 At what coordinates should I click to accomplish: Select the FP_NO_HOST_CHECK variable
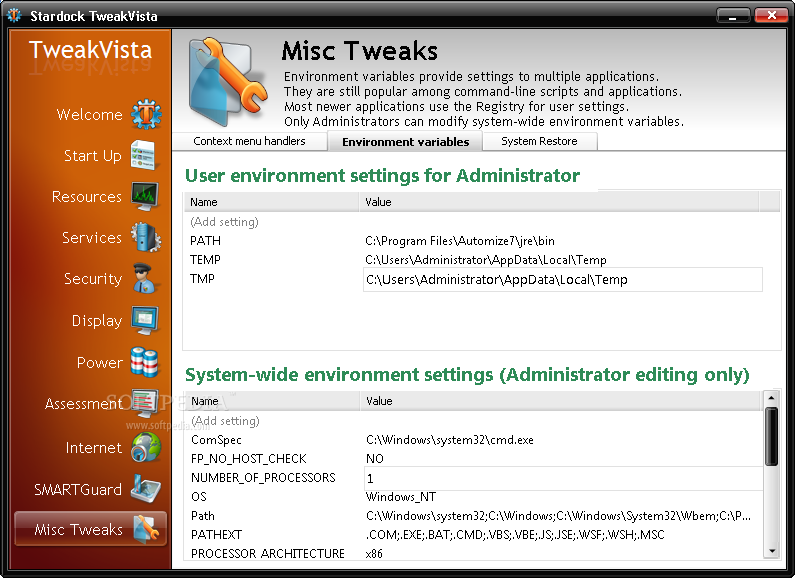[x=248, y=459]
